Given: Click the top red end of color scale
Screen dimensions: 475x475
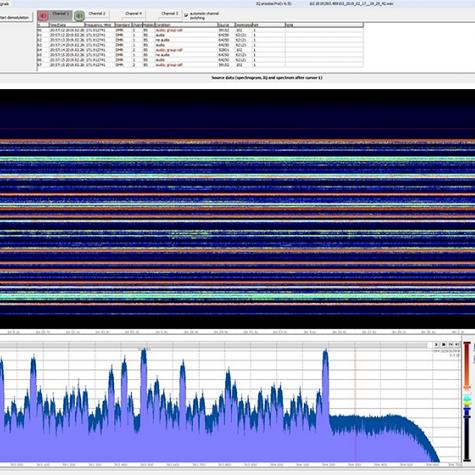Looking at the screenshot, I should 467,344.
